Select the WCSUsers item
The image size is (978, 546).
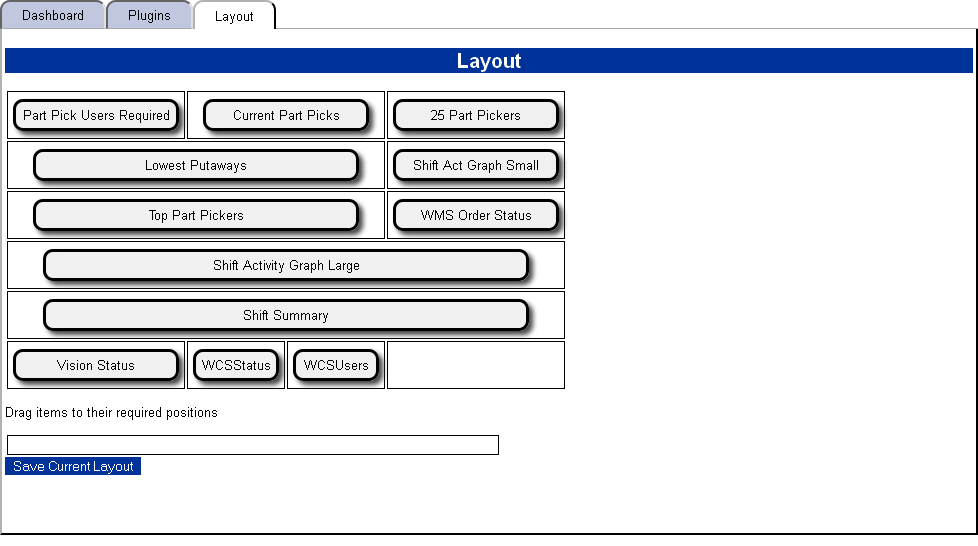click(336, 365)
